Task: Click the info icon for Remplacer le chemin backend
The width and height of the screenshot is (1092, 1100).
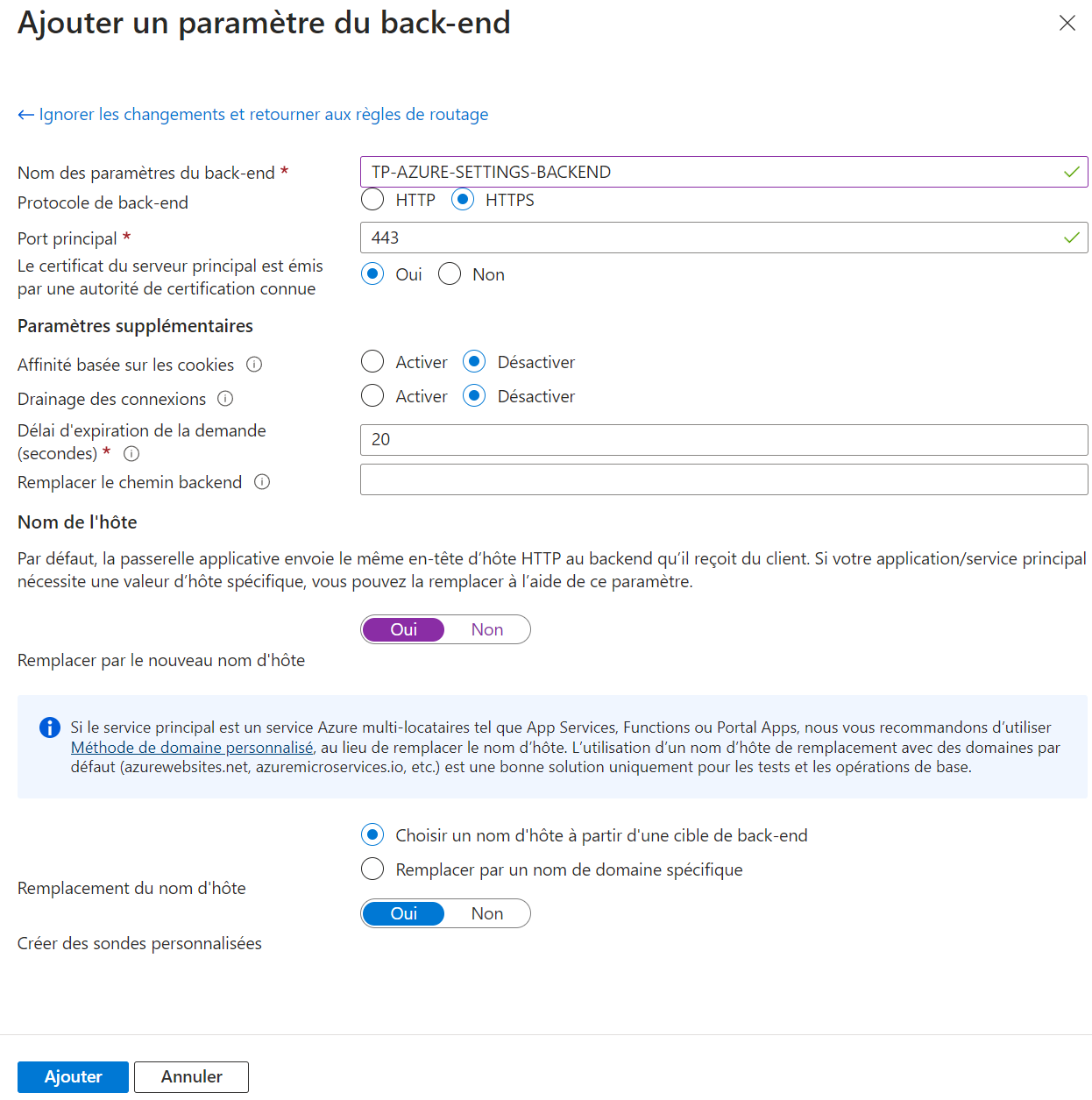Action: pos(262,481)
